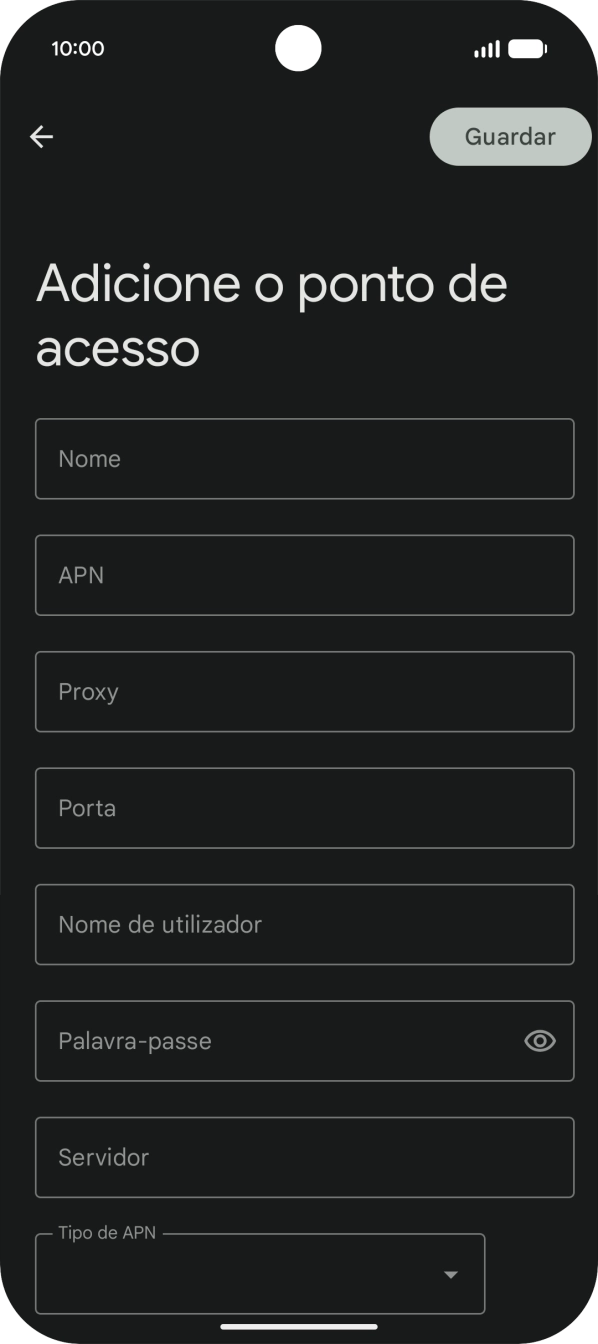Click the camera cutout area
598x1344 pixels.
pos(298,49)
